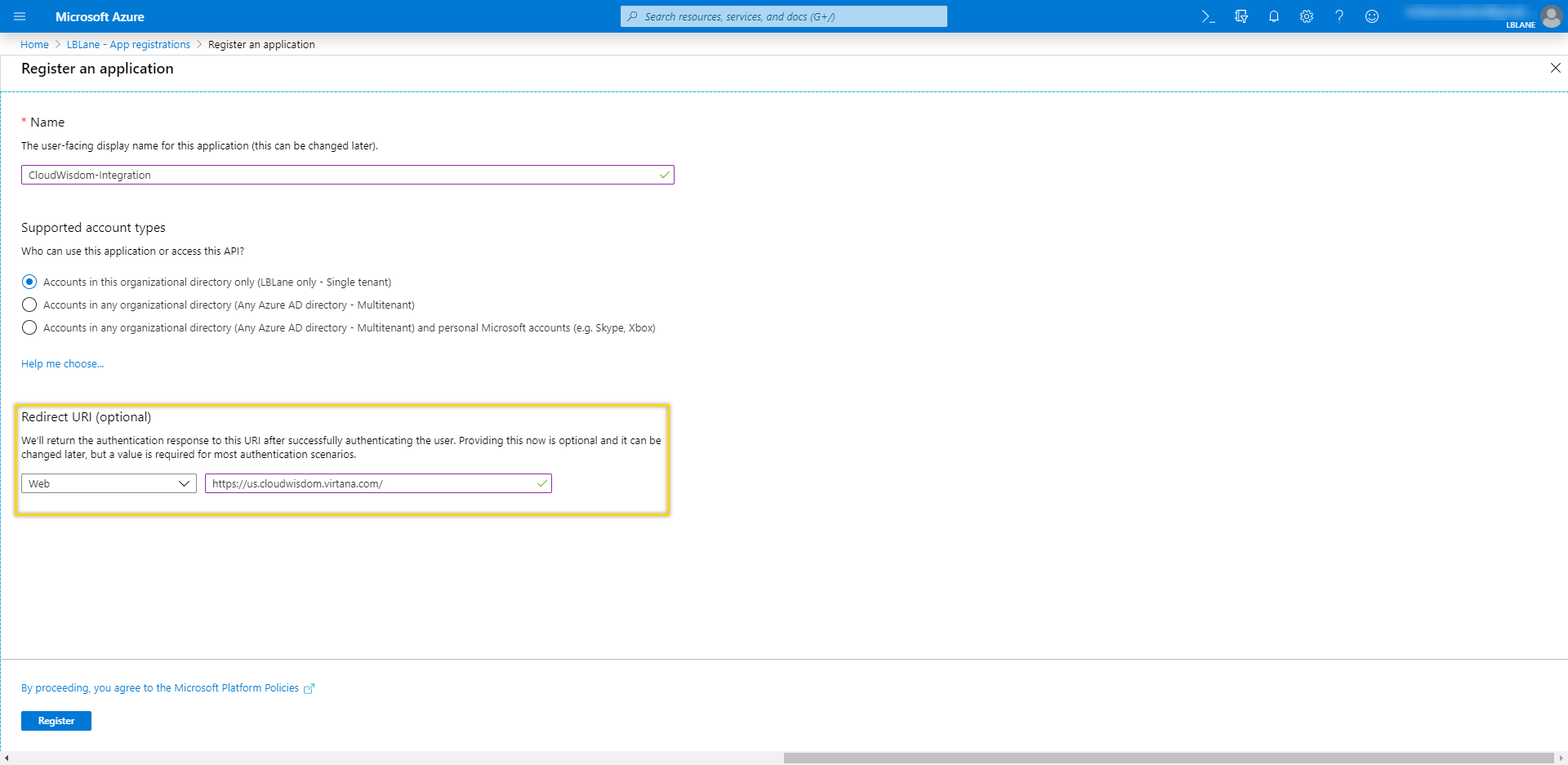Click the Register button
This screenshot has width=1568, height=765.
point(56,721)
